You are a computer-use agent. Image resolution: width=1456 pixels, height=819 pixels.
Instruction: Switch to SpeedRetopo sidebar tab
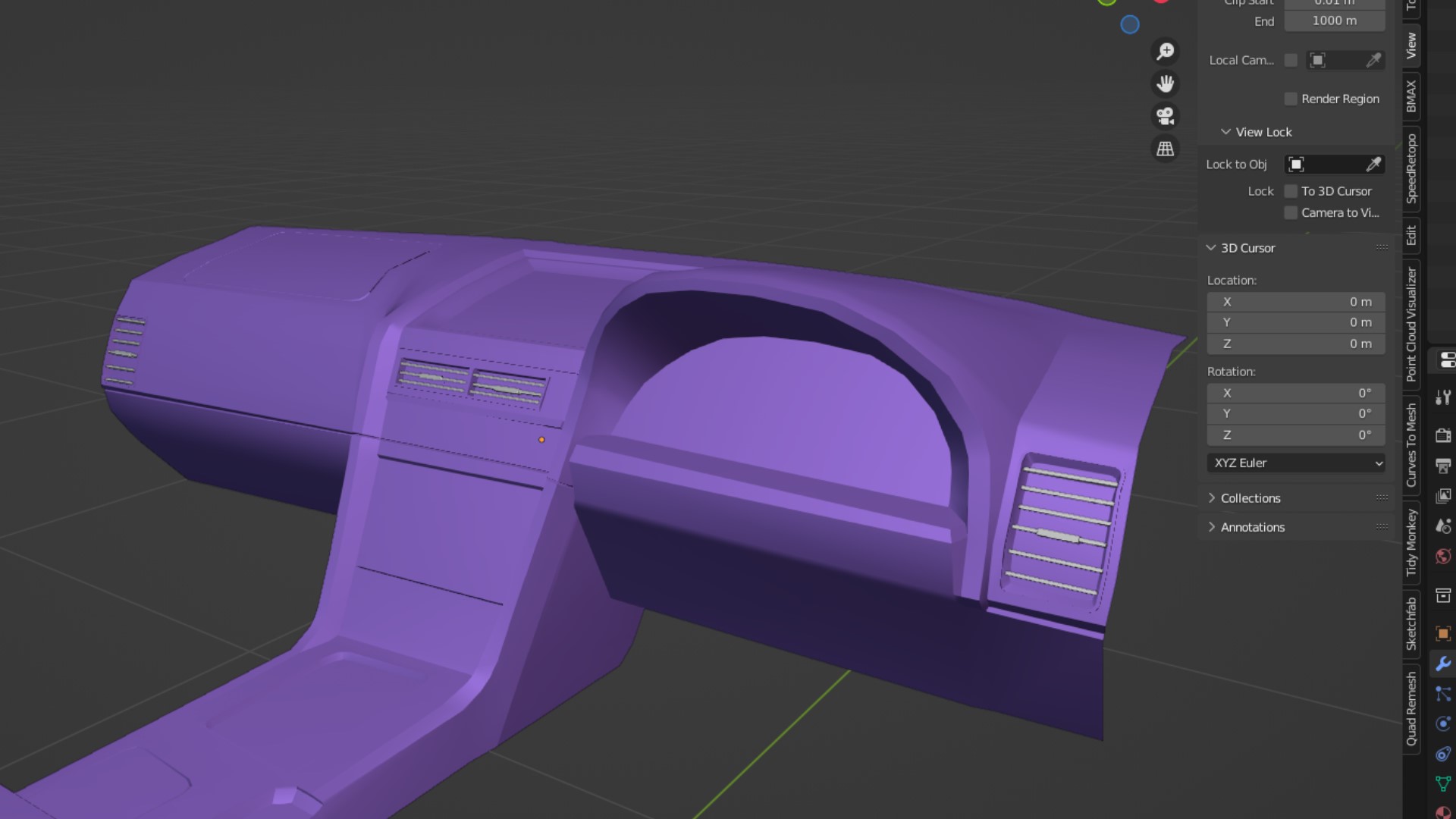(x=1411, y=168)
